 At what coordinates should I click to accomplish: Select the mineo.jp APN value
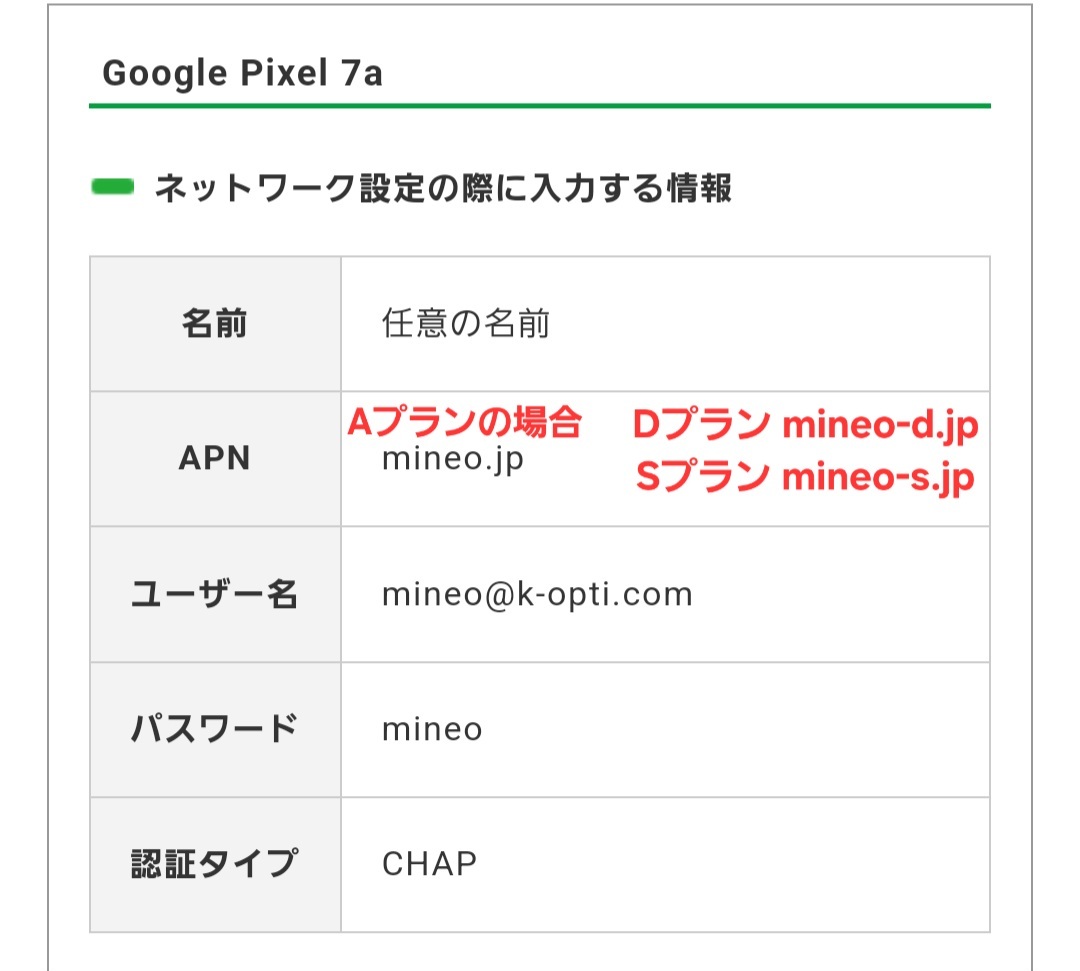click(x=453, y=461)
